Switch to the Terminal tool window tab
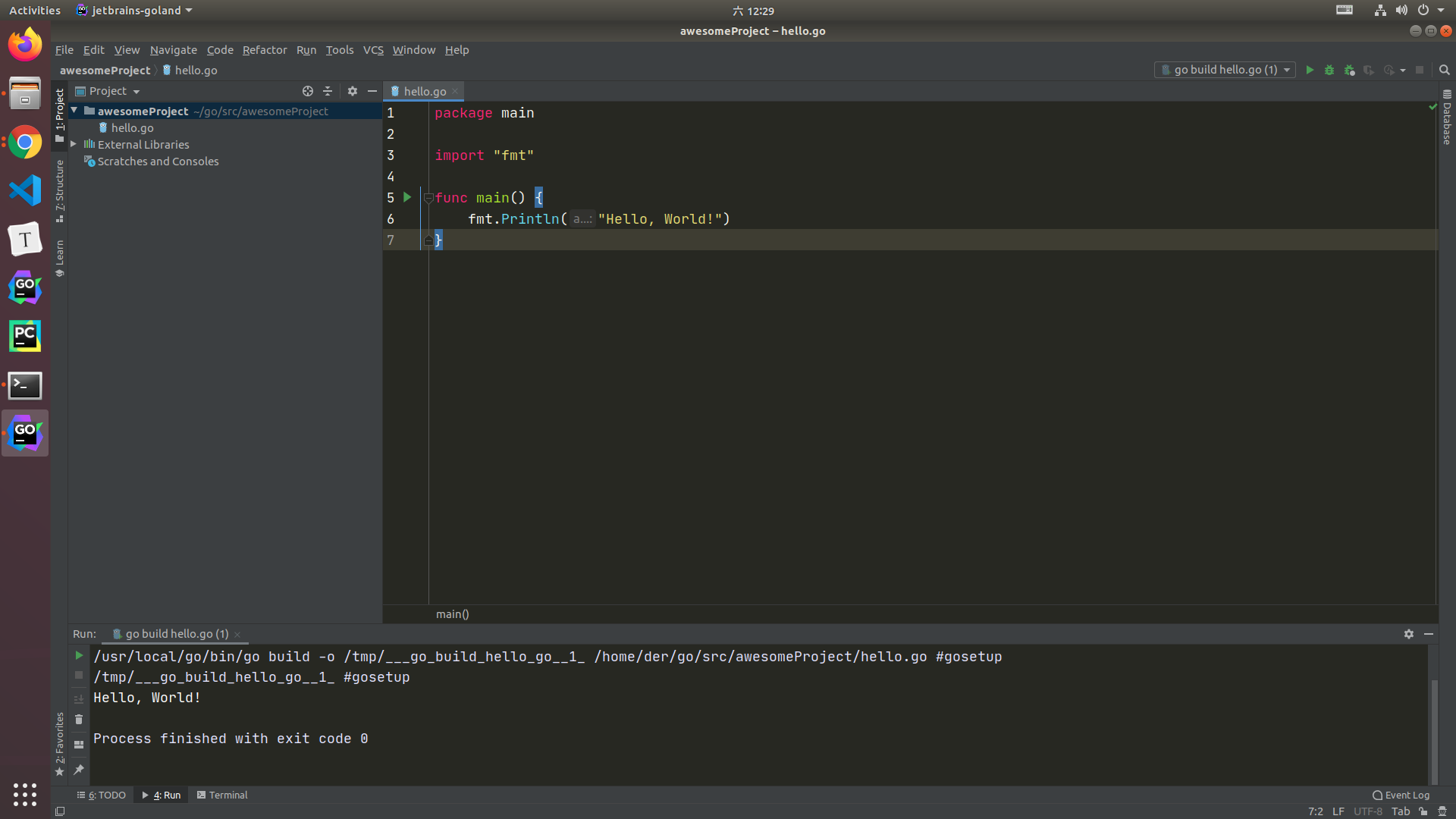1456x819 pixels. click(x=221, y=795)
